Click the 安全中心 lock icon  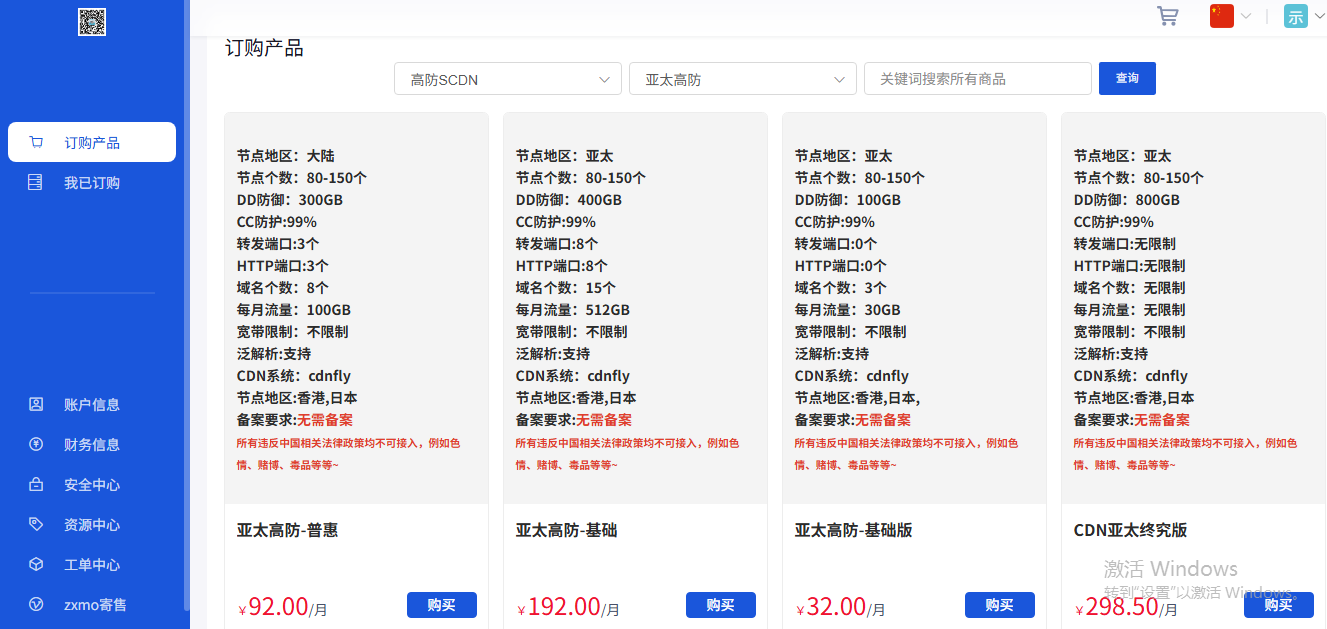click(36, 485)
